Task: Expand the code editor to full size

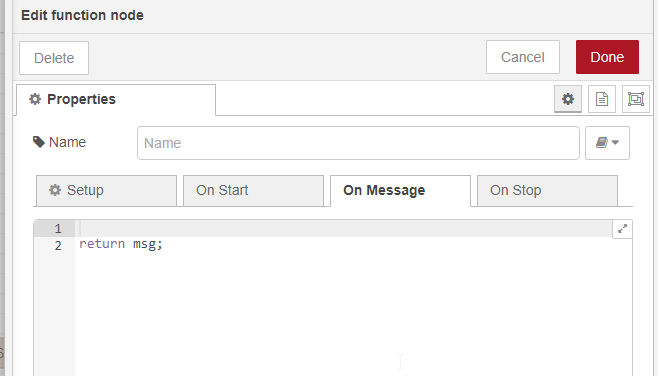Action: click(x=622, y=229)
